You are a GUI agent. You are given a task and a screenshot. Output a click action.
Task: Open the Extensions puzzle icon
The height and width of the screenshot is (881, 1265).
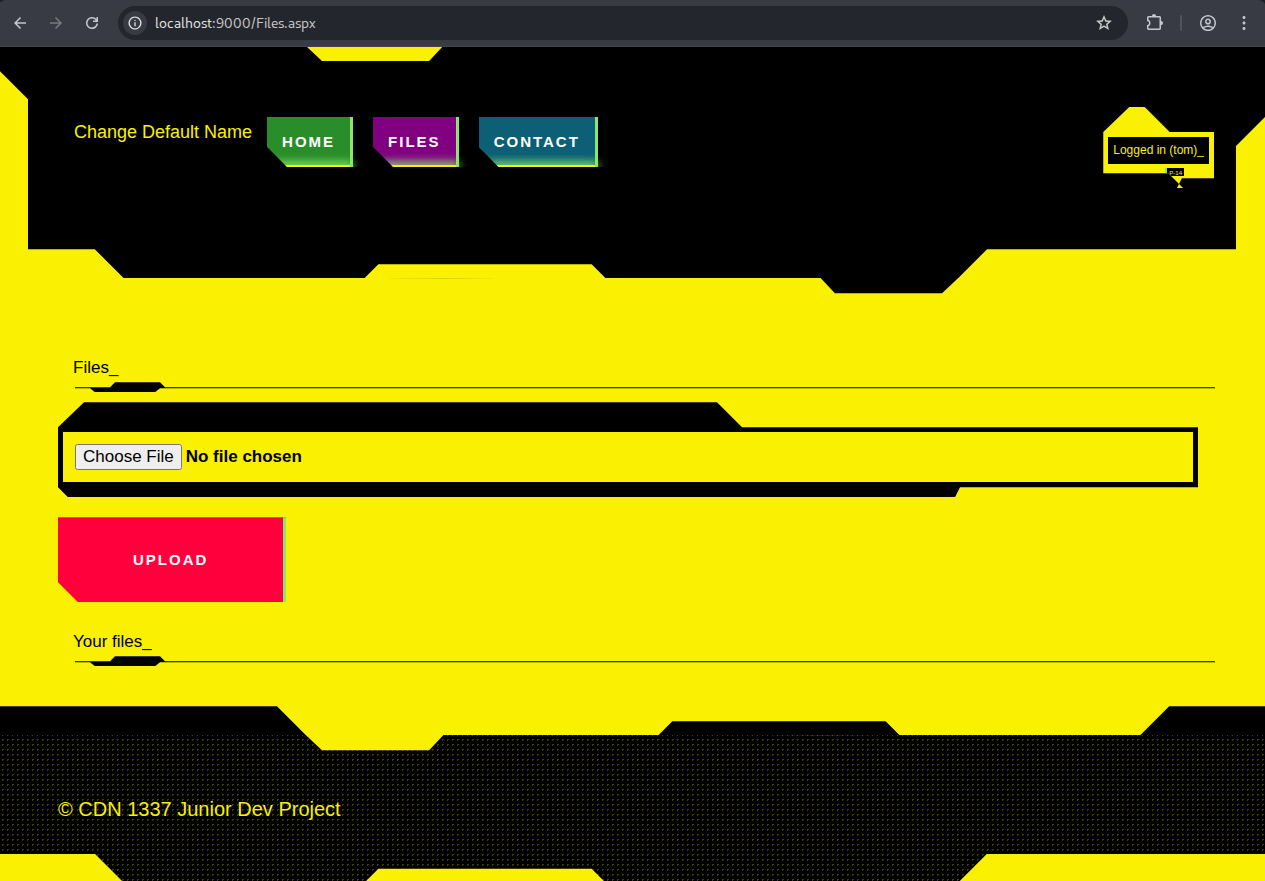[1154, 23]
